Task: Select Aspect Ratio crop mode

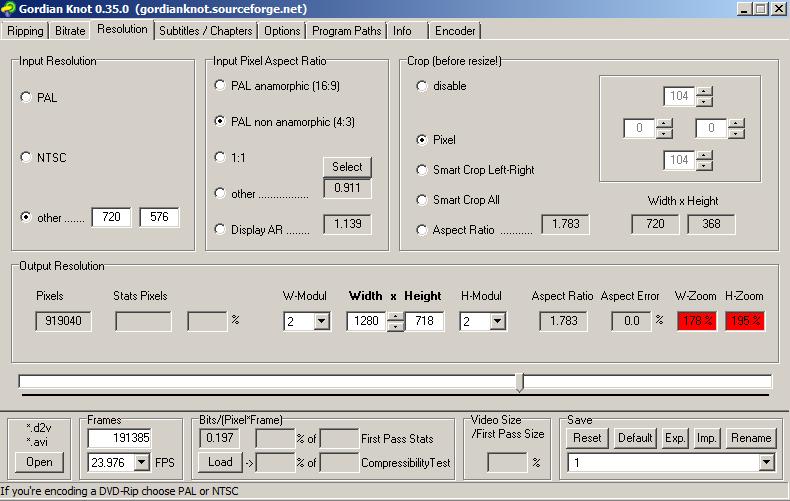Action: point(422,230)
